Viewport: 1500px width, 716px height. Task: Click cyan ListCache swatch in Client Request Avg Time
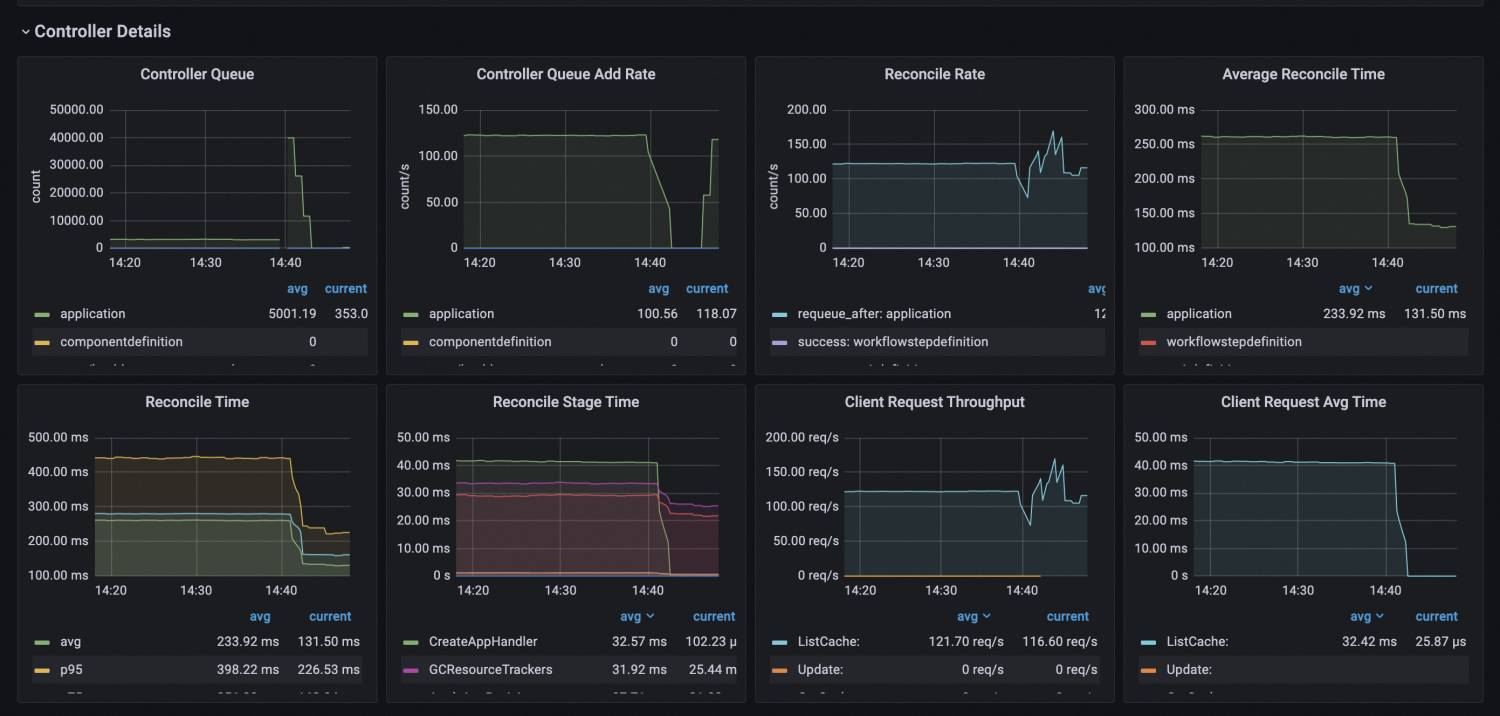click(1147, 642)
